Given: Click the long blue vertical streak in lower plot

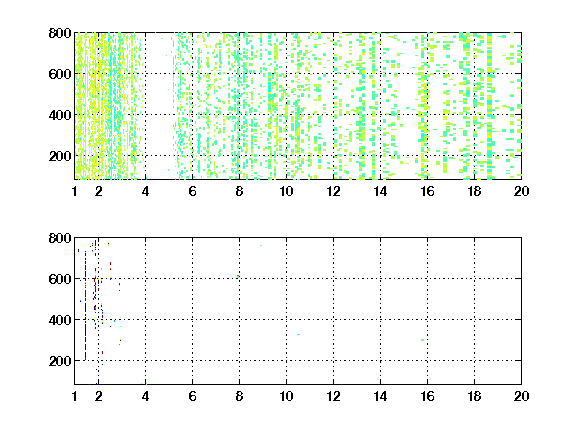Looking at the screenshot, I should point(85,306).
